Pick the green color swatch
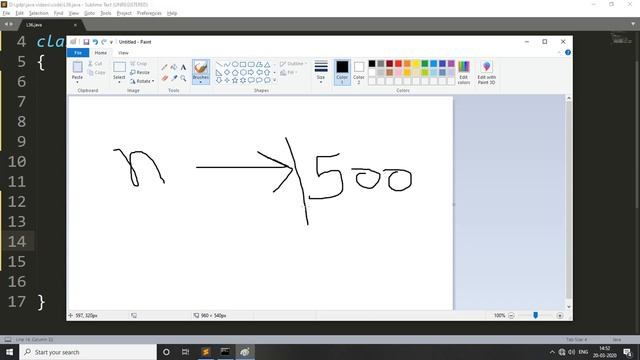The width and height of the screenshot is (640, 360). (x=425, y=64)
